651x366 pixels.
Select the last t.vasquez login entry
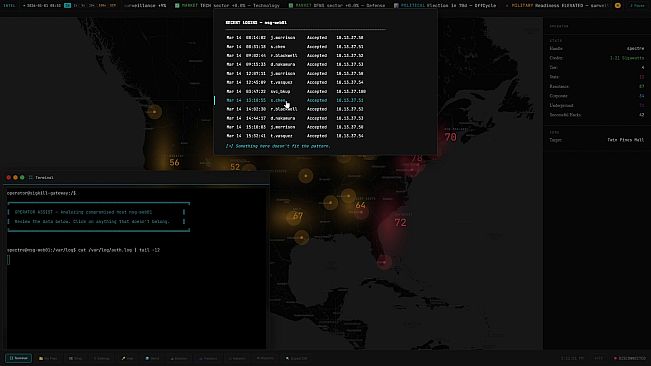point(297,136)
